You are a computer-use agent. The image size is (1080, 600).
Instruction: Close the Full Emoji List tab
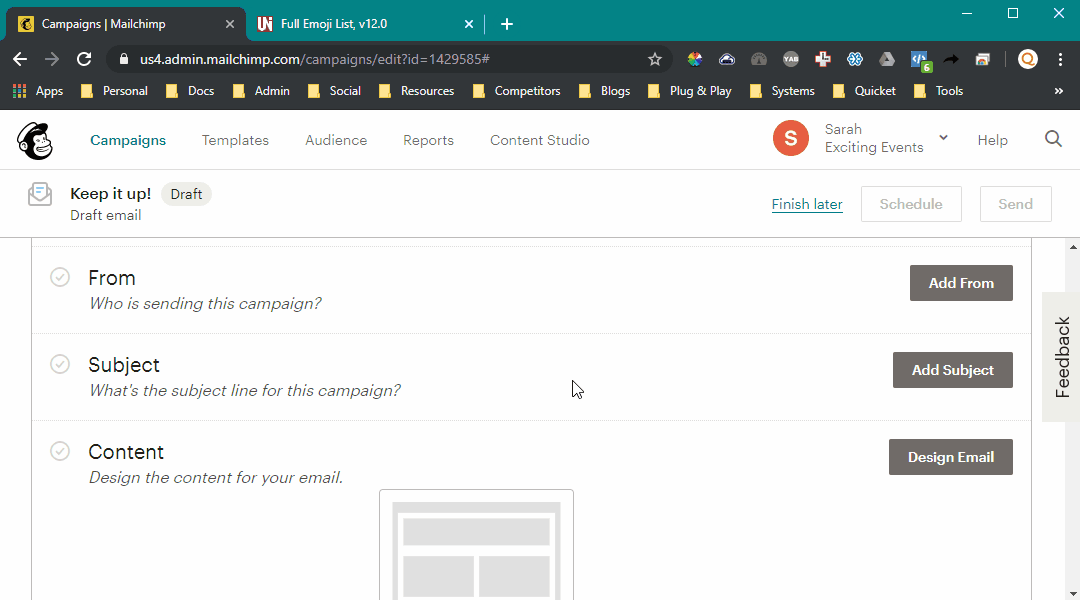469,24
